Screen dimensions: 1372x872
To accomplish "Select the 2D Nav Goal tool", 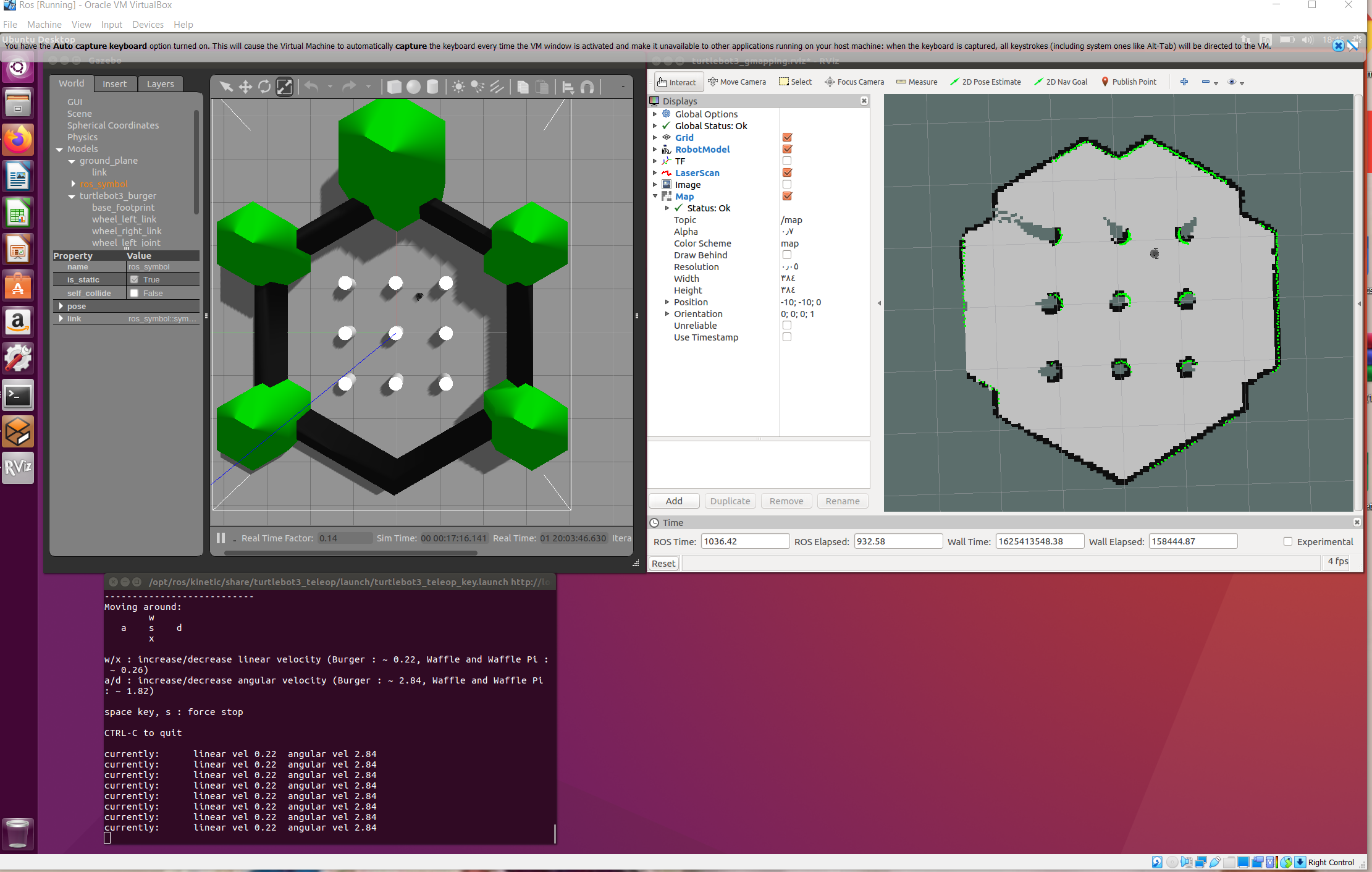I will tap(1061, 82).
